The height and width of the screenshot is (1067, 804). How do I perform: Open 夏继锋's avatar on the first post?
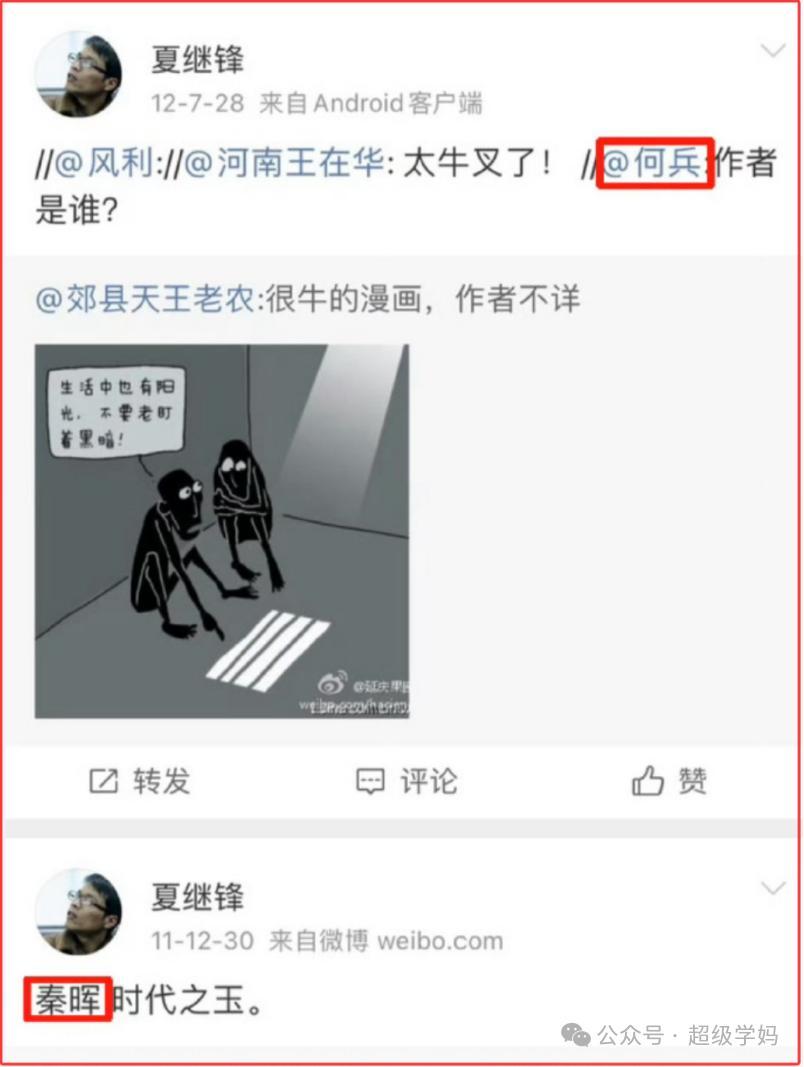79,73
